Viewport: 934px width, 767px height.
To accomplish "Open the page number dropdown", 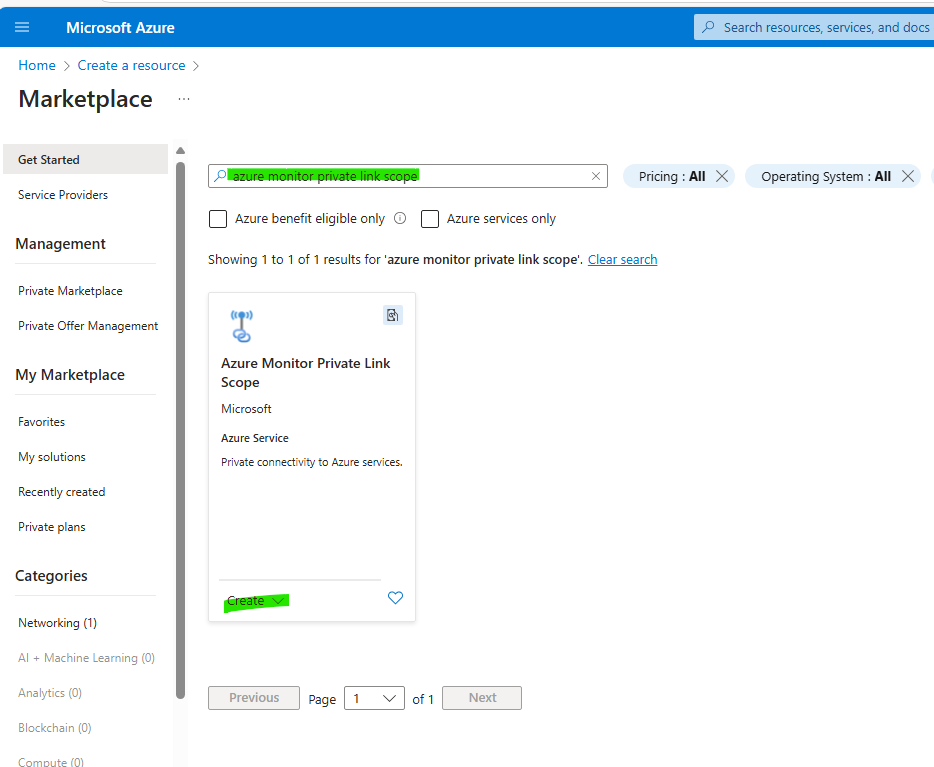I will tap(374, 698).
